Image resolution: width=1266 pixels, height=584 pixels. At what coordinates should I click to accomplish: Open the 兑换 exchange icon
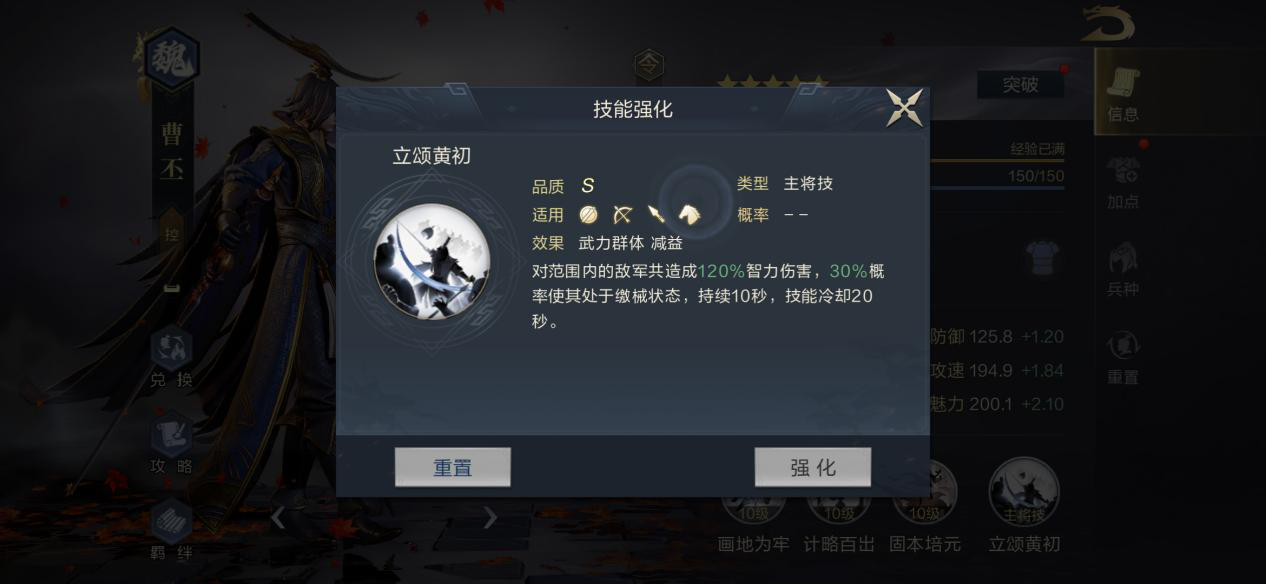point(171,357)
